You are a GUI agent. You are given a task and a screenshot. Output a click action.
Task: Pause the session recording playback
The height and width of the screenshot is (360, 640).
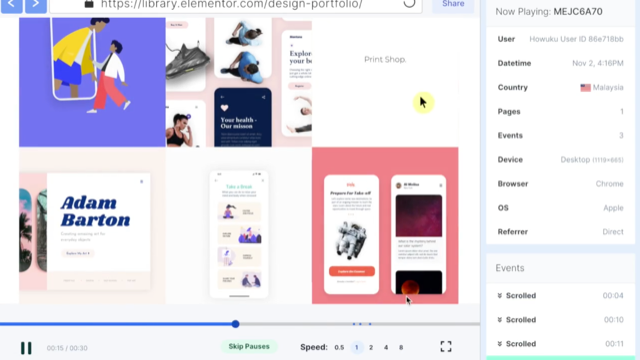pos(26,348)
